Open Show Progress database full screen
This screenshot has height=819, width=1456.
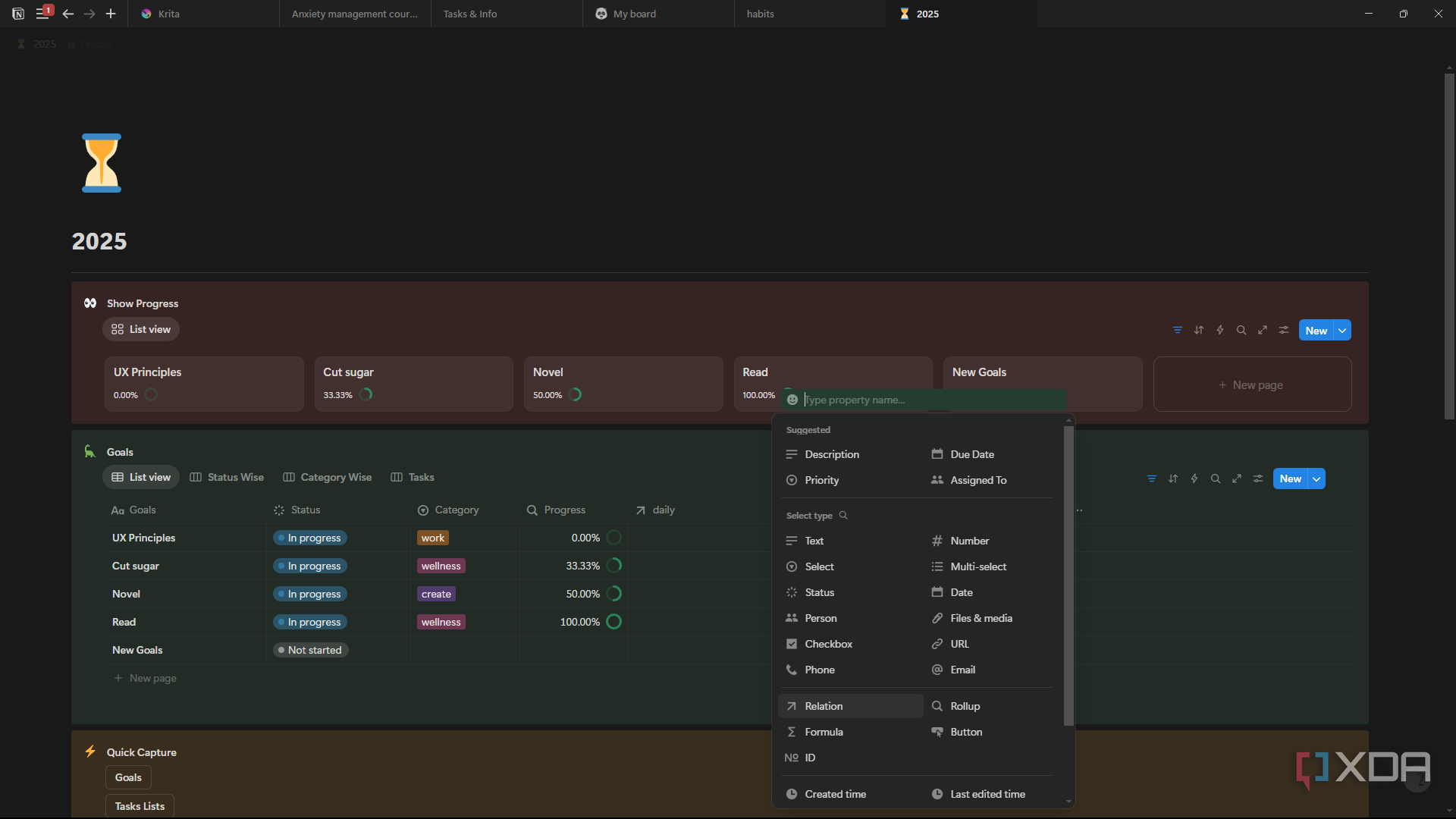1263,330
